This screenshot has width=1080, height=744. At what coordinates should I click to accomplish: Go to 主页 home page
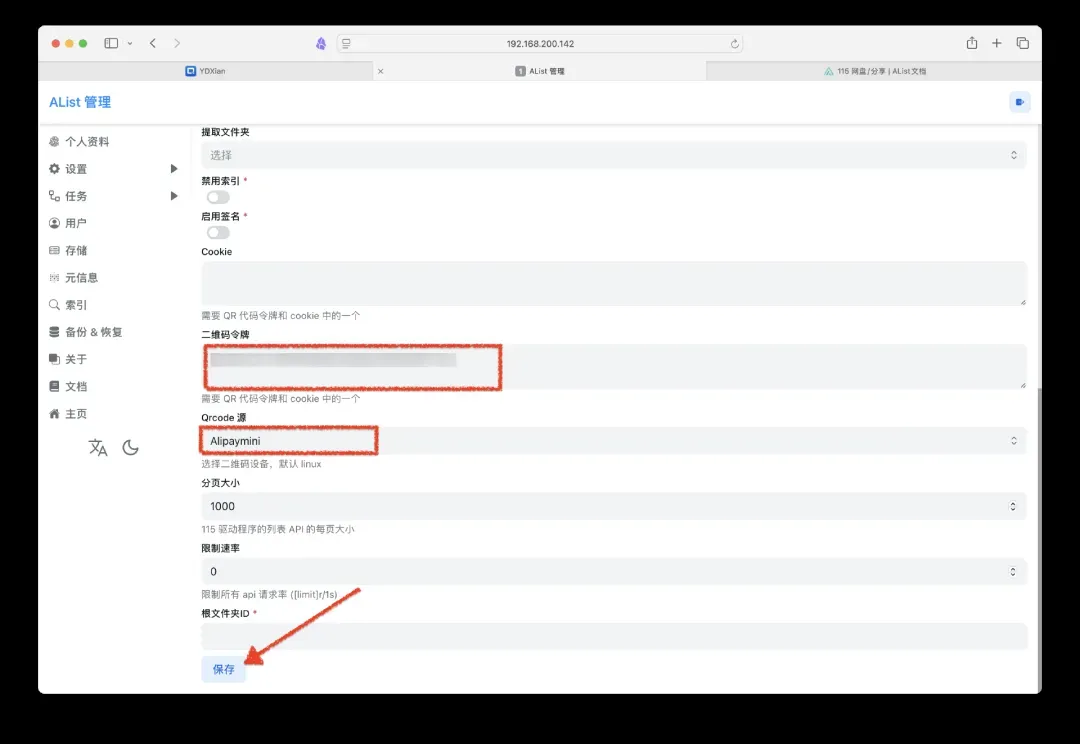[x=76, y=414]
